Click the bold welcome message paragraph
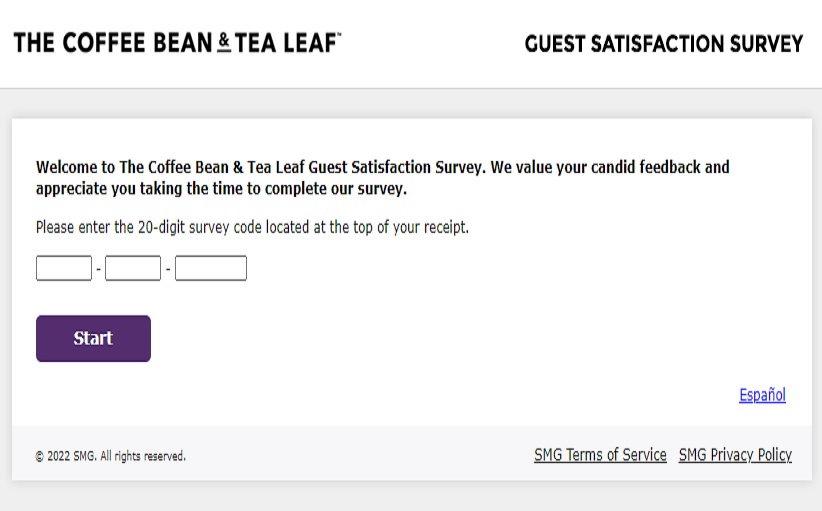The image size is (822, 511). pyautogui.click(x=383, y=178)
